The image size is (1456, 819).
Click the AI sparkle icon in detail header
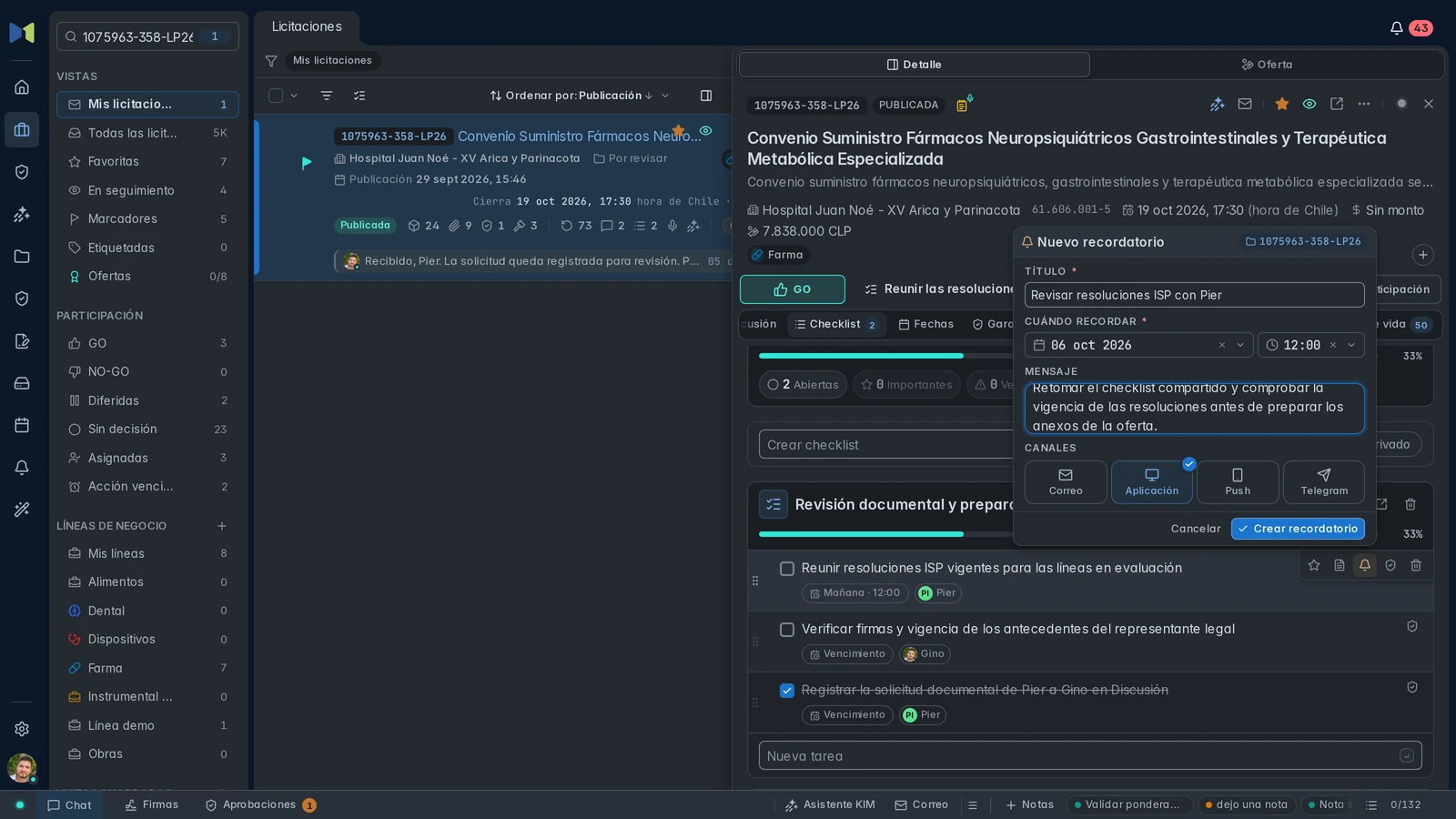click(x=1218, y=104)
